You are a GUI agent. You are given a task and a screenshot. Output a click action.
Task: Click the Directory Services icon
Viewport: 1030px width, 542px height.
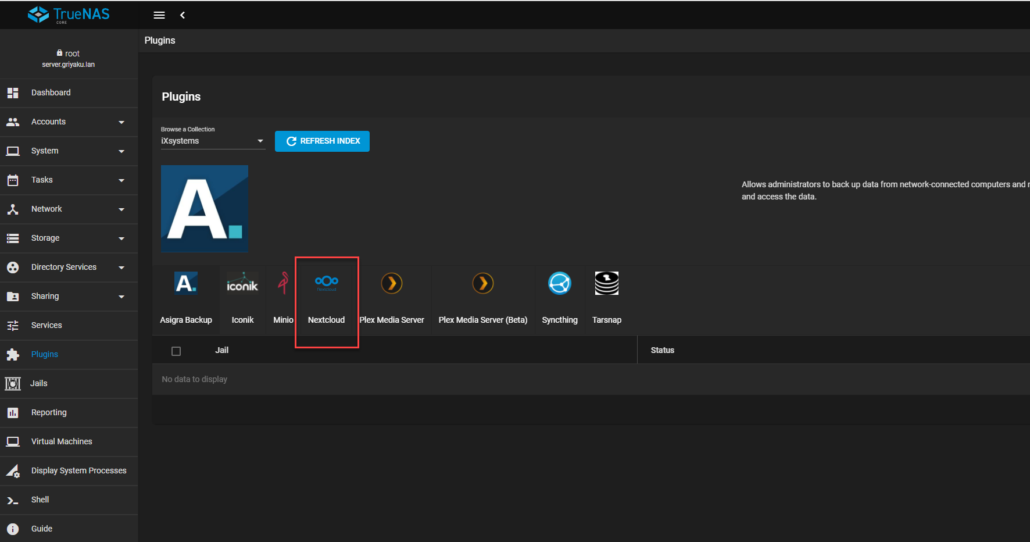point(12,267)
